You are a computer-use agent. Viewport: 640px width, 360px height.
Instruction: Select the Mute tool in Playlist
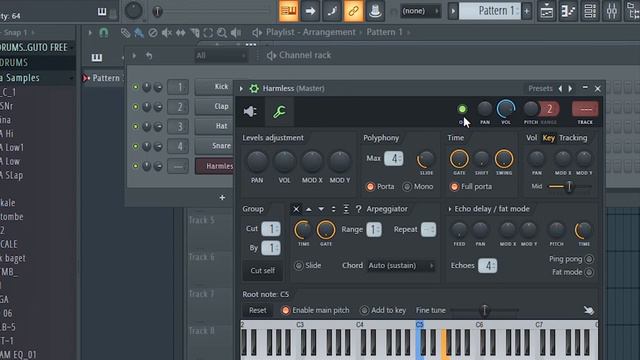tap(167, 33)
